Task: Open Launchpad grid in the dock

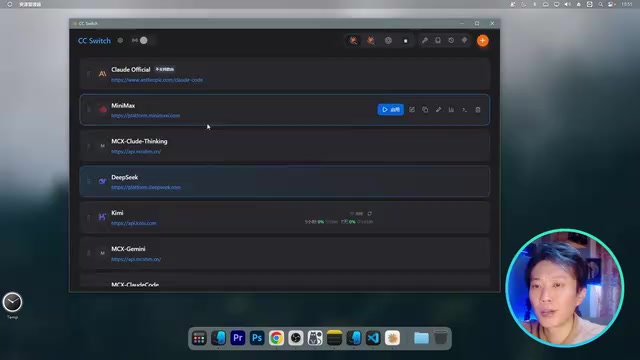Action: click(199, 338)
